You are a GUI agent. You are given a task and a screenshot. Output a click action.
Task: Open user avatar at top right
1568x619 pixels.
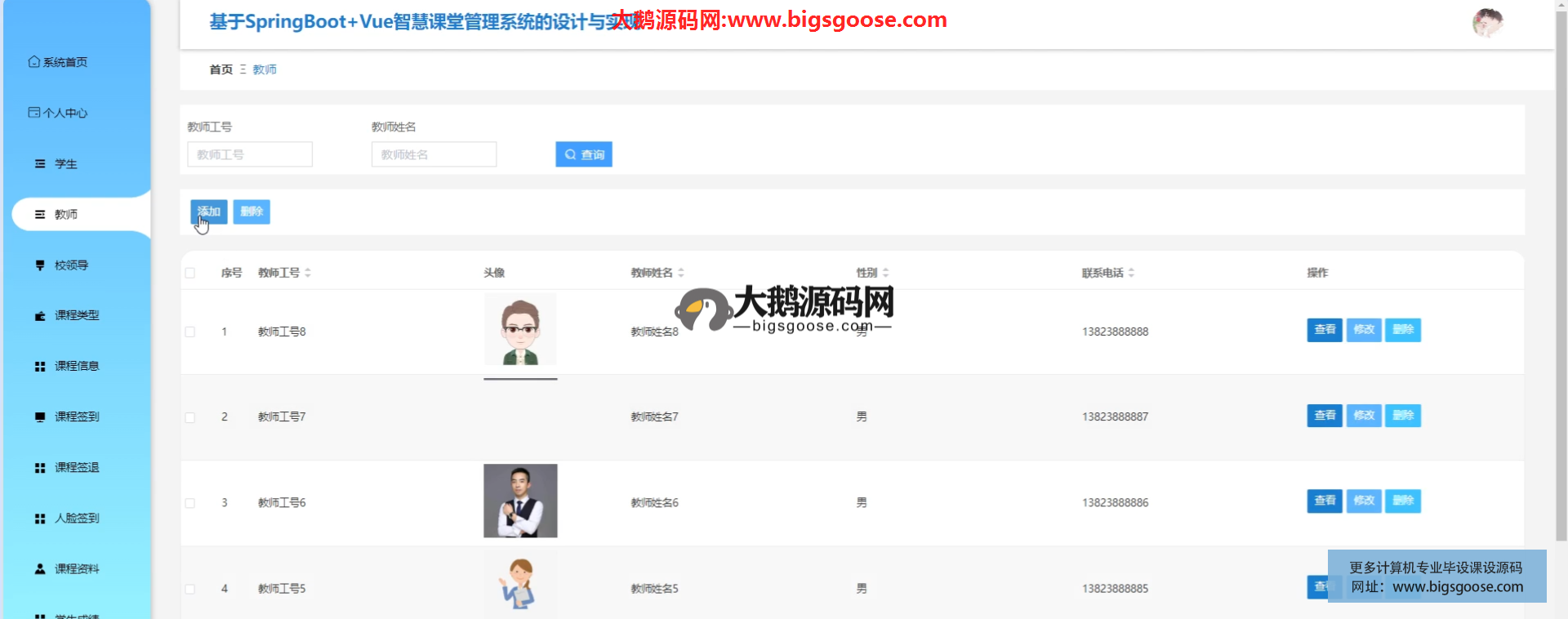pyautogui.click(x=1487, y=23)
